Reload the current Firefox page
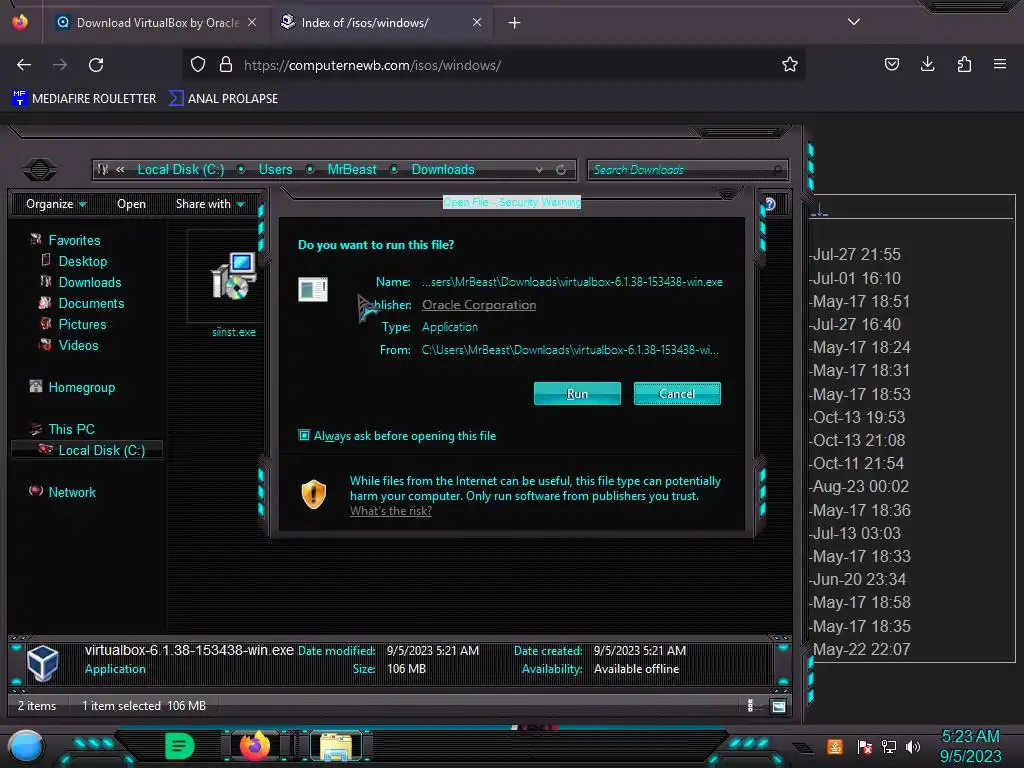Viewport: 1024px width, 768px height. point(96,65)
